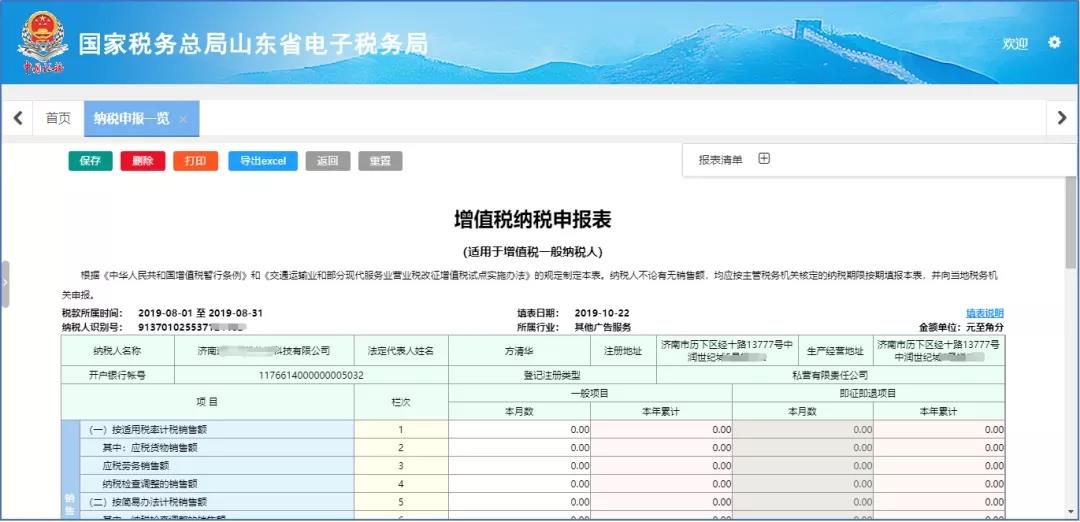
Task: Click the 金额单位:元至角分 text
Action: point(961,327)
